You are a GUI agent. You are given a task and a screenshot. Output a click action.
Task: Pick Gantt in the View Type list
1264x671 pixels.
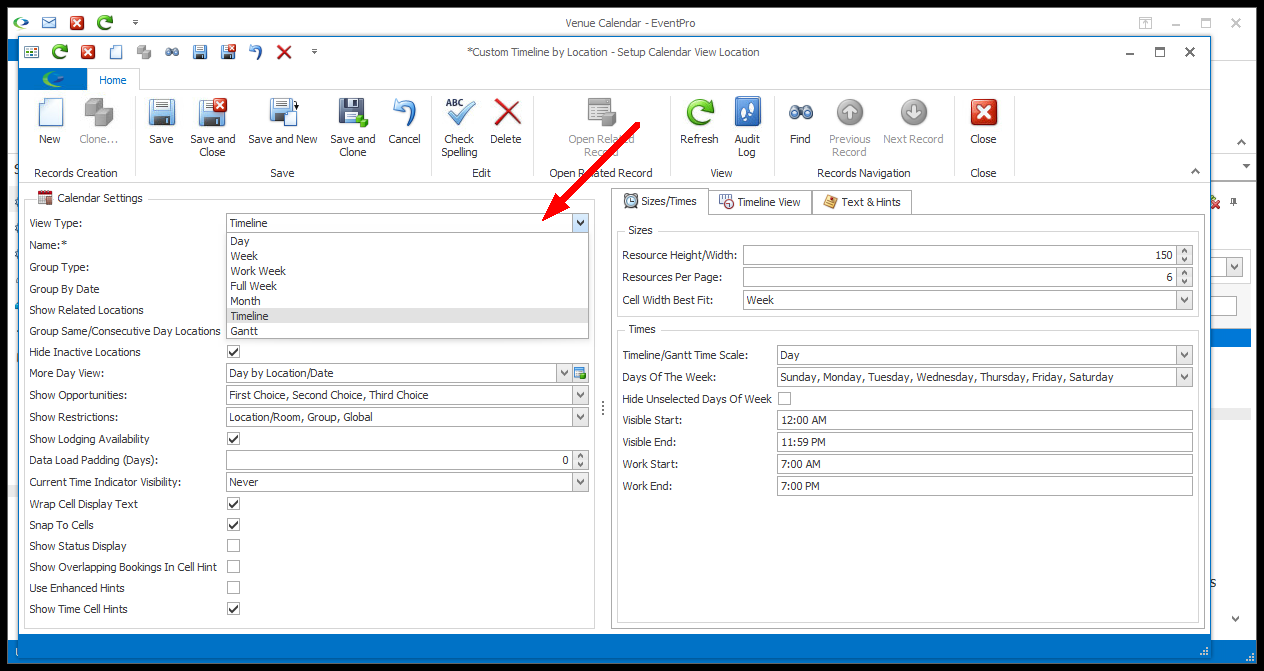(x=407, y=331)
